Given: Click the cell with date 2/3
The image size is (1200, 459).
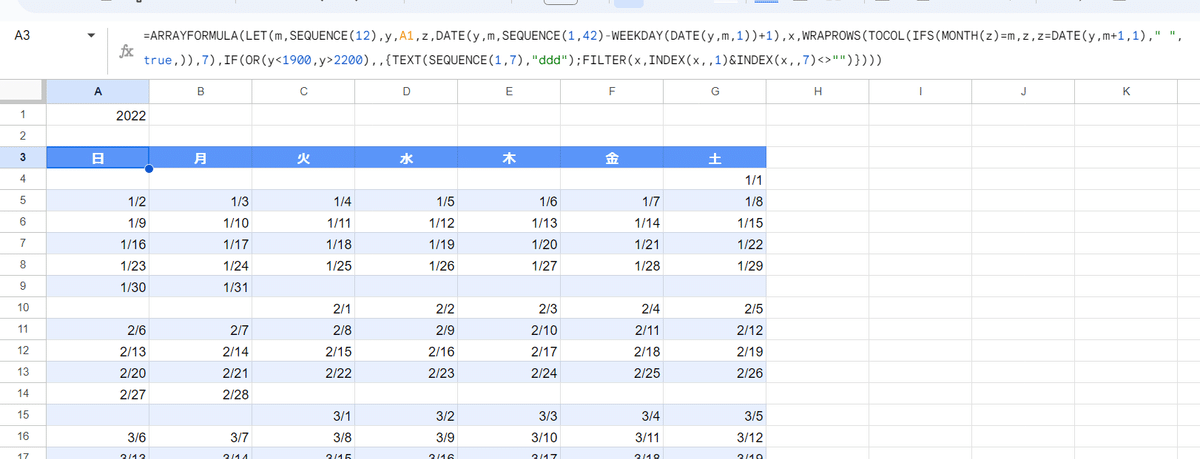Looking at the screenshot, I should click(509, 308).
